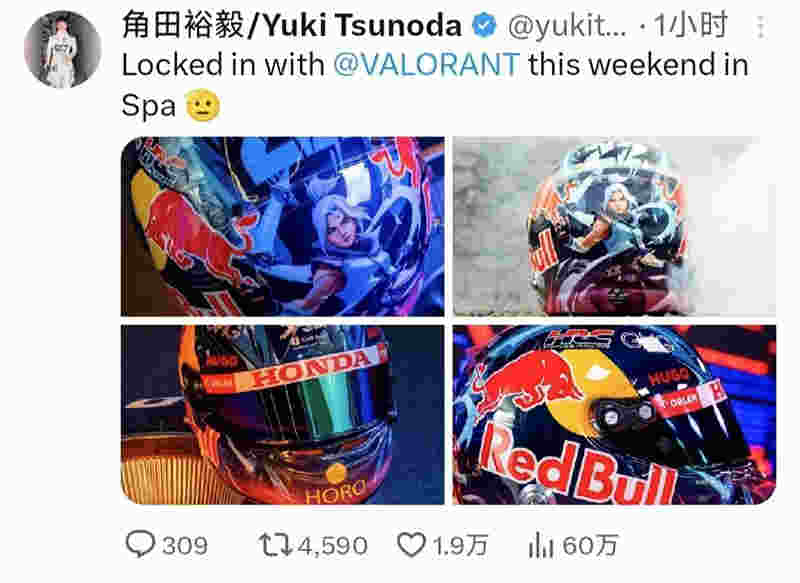800x583 pixels.
Task: Open the reply comment icon
Action: click(140, 545)
